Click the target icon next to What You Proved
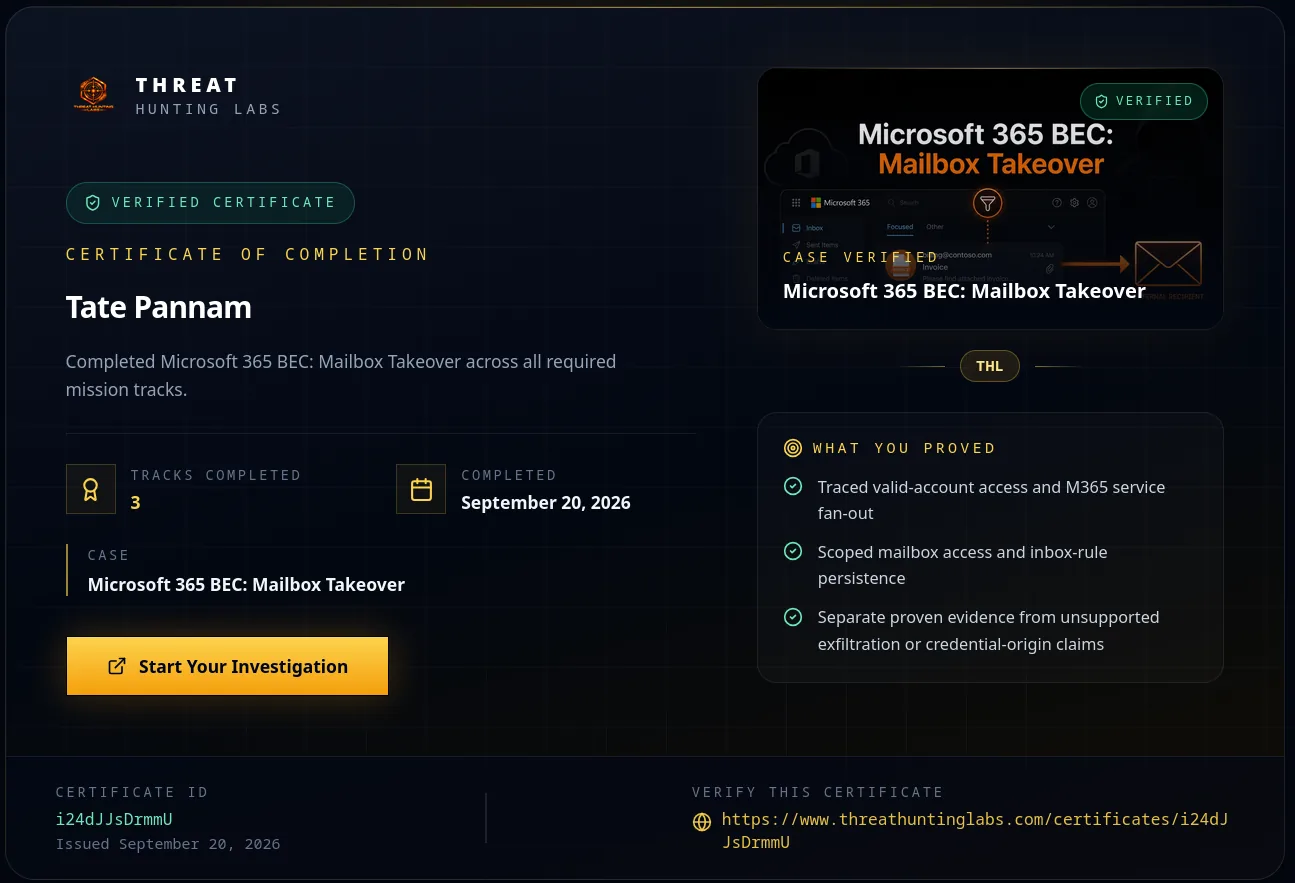Screen dimensions: 1295x883 [793, 448]
